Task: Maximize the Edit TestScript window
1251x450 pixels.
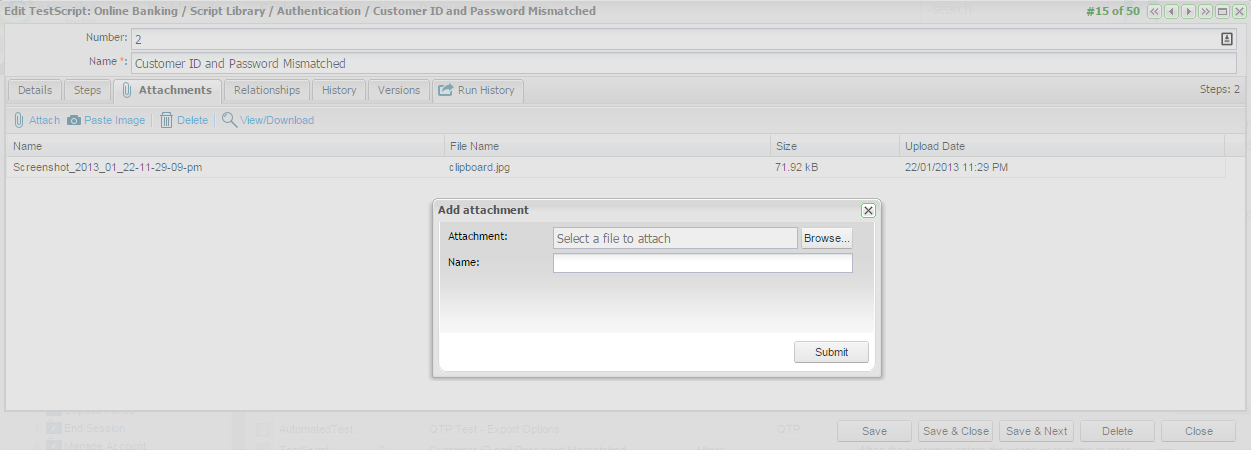Action: pos(1222,12)
